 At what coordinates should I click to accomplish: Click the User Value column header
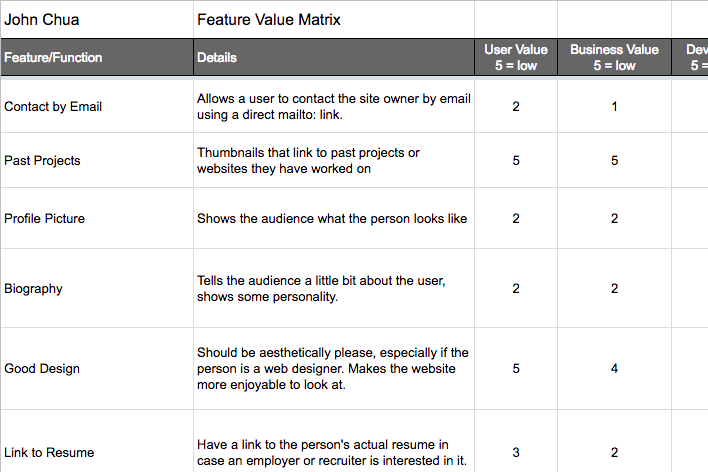point(515,57)
